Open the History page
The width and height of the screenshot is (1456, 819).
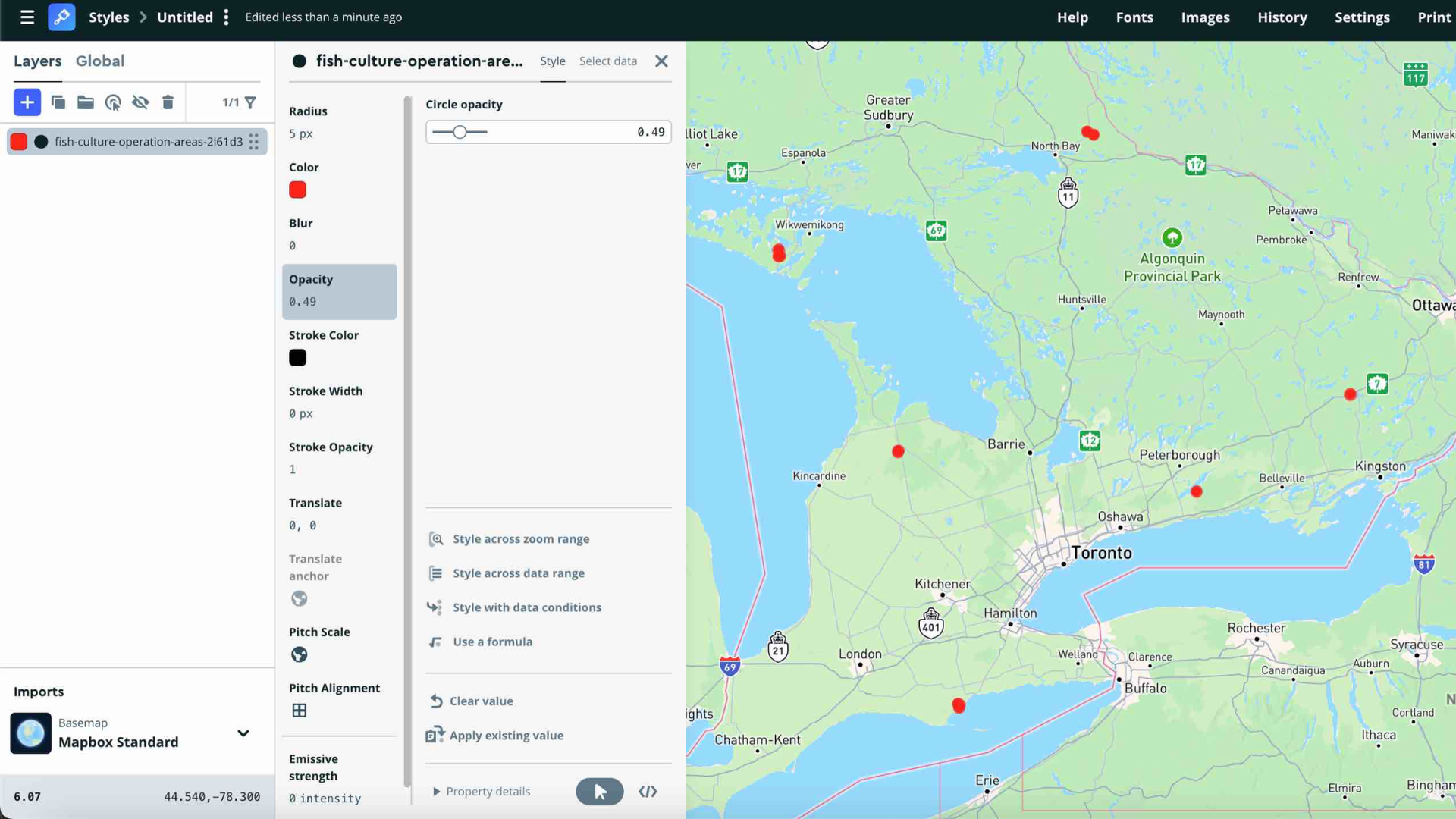click(x=1282, y=17)
